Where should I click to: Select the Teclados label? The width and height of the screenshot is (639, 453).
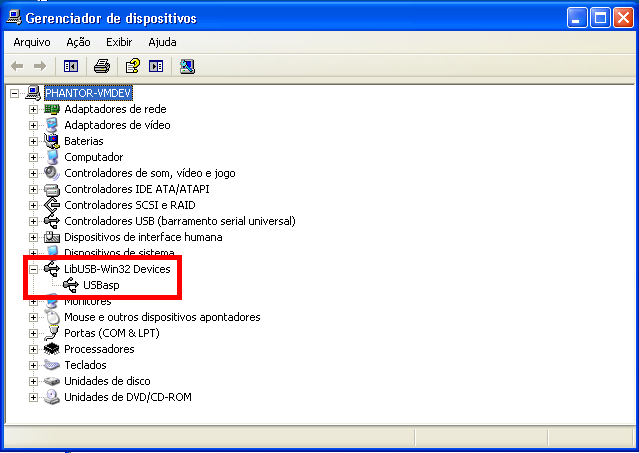[85, 365]
